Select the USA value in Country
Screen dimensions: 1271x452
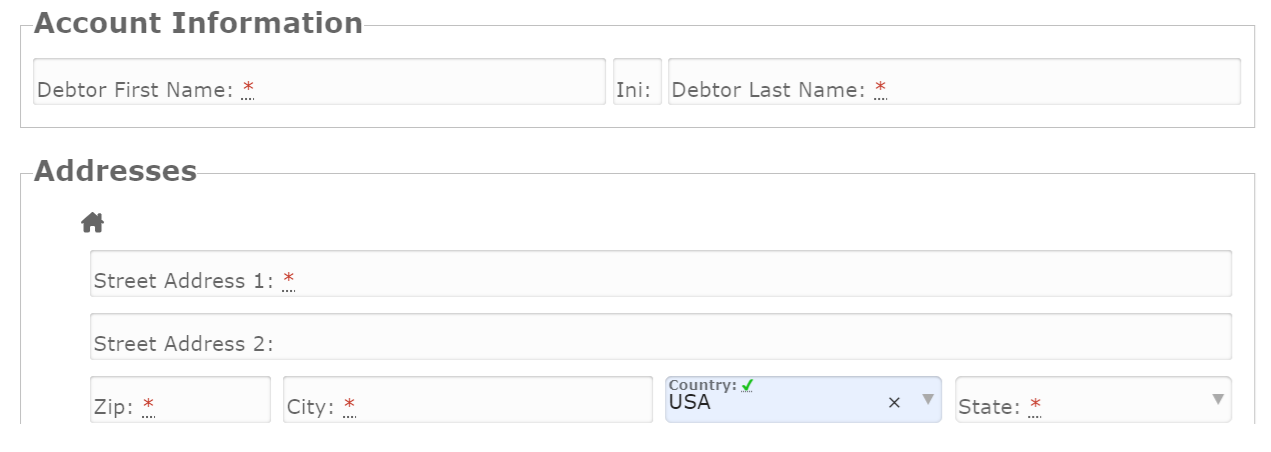690,403
